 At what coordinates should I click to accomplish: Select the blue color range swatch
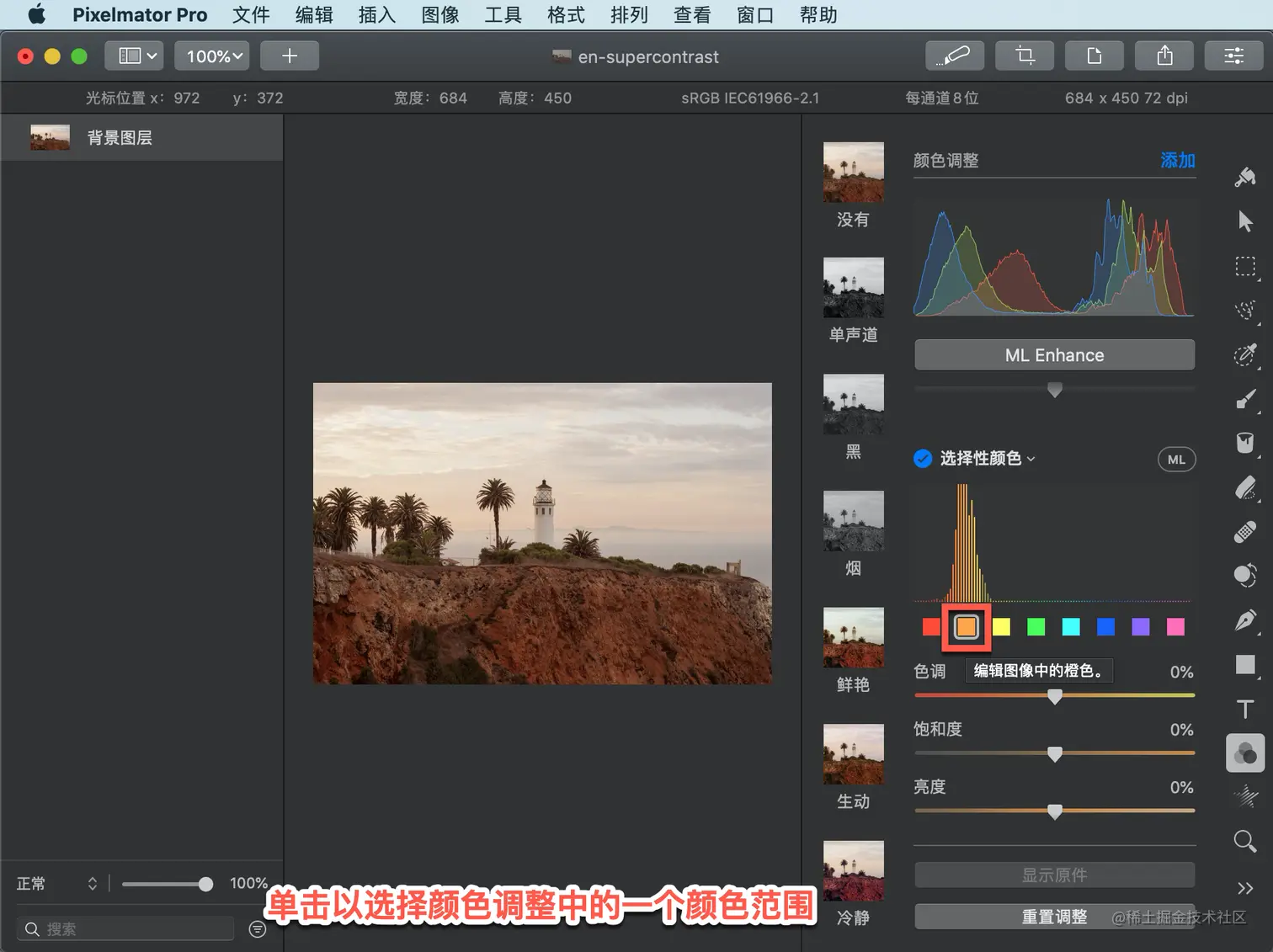[1105, 627]
